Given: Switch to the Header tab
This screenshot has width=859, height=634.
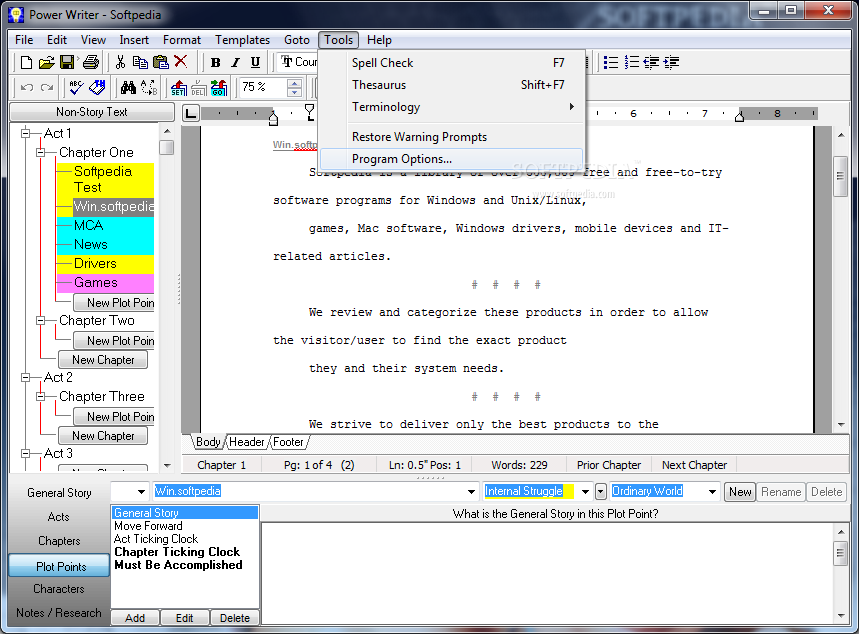Looking at the screenshot, I should coord(247,442).
